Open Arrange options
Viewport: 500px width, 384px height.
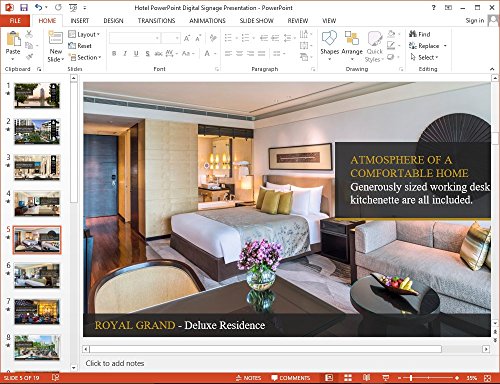click(x=352, y=46)
